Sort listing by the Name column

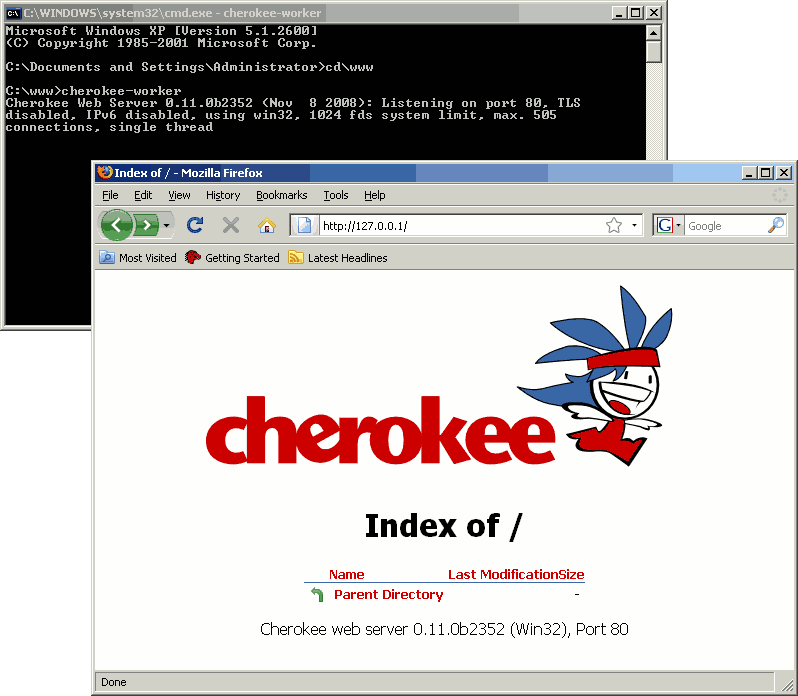tap(346, 574)
